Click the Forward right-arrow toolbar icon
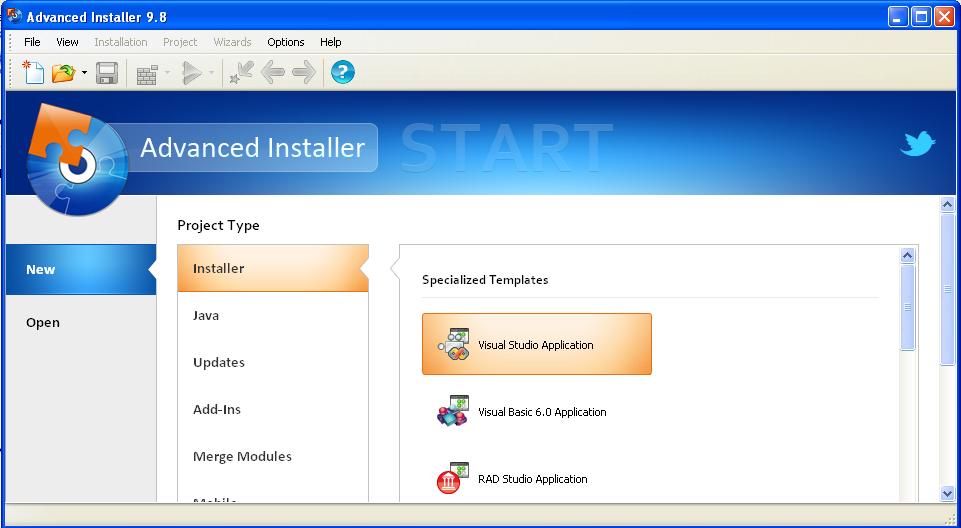Screen dimensions: 961x528 pyautogui.click(x=304, y=72)
